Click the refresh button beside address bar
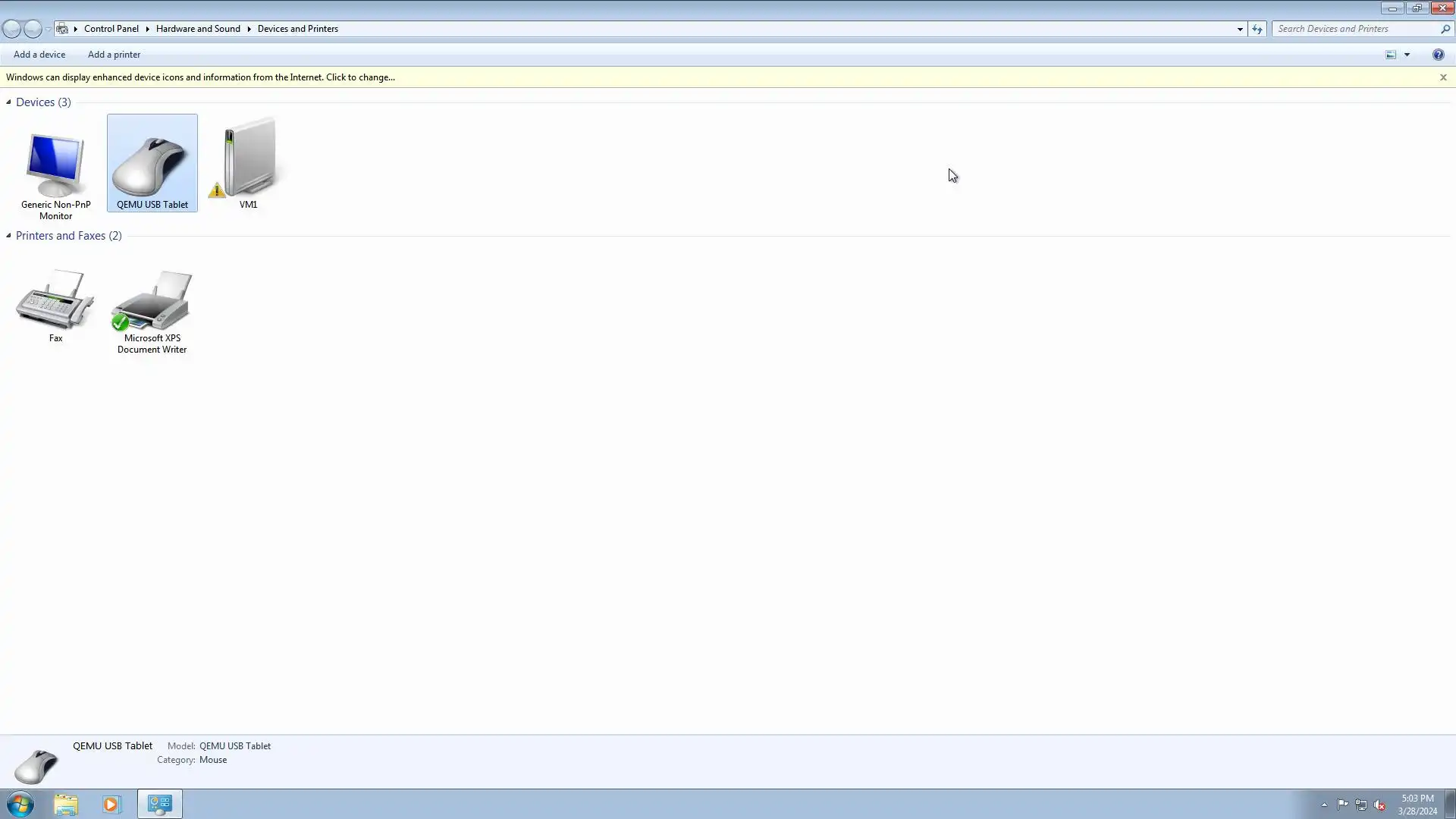Image resolution: width=1456 pixels, height=819 pixels. click(x=1257, y=29)
